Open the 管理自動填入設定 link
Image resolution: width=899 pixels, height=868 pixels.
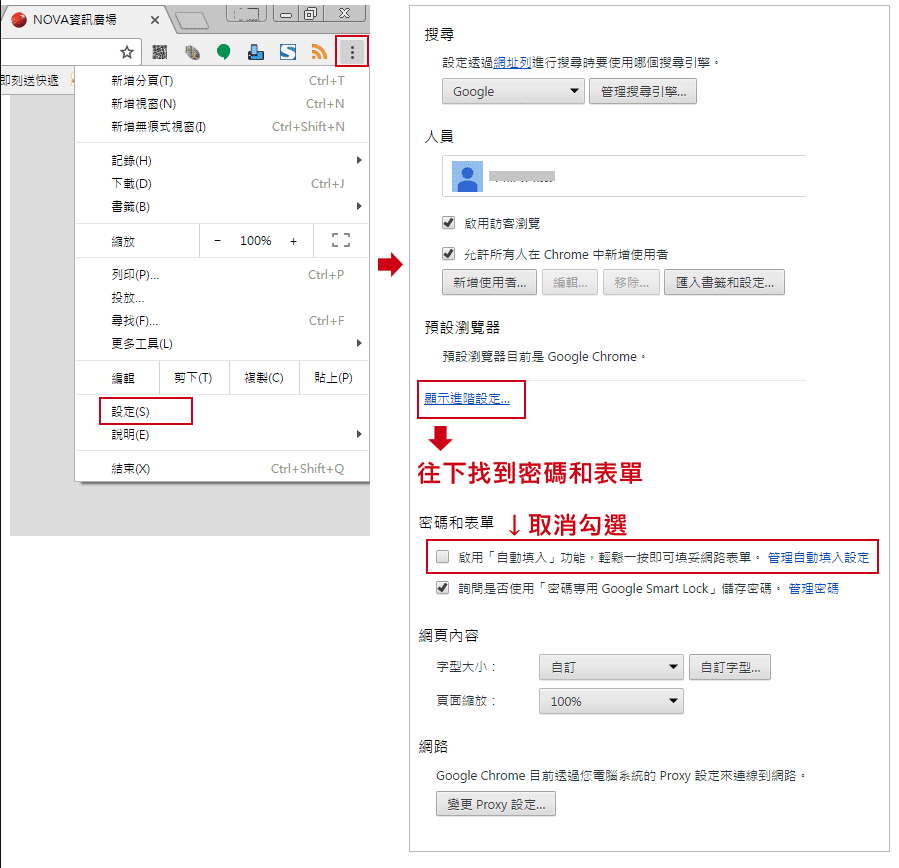[x=818, y=557]
